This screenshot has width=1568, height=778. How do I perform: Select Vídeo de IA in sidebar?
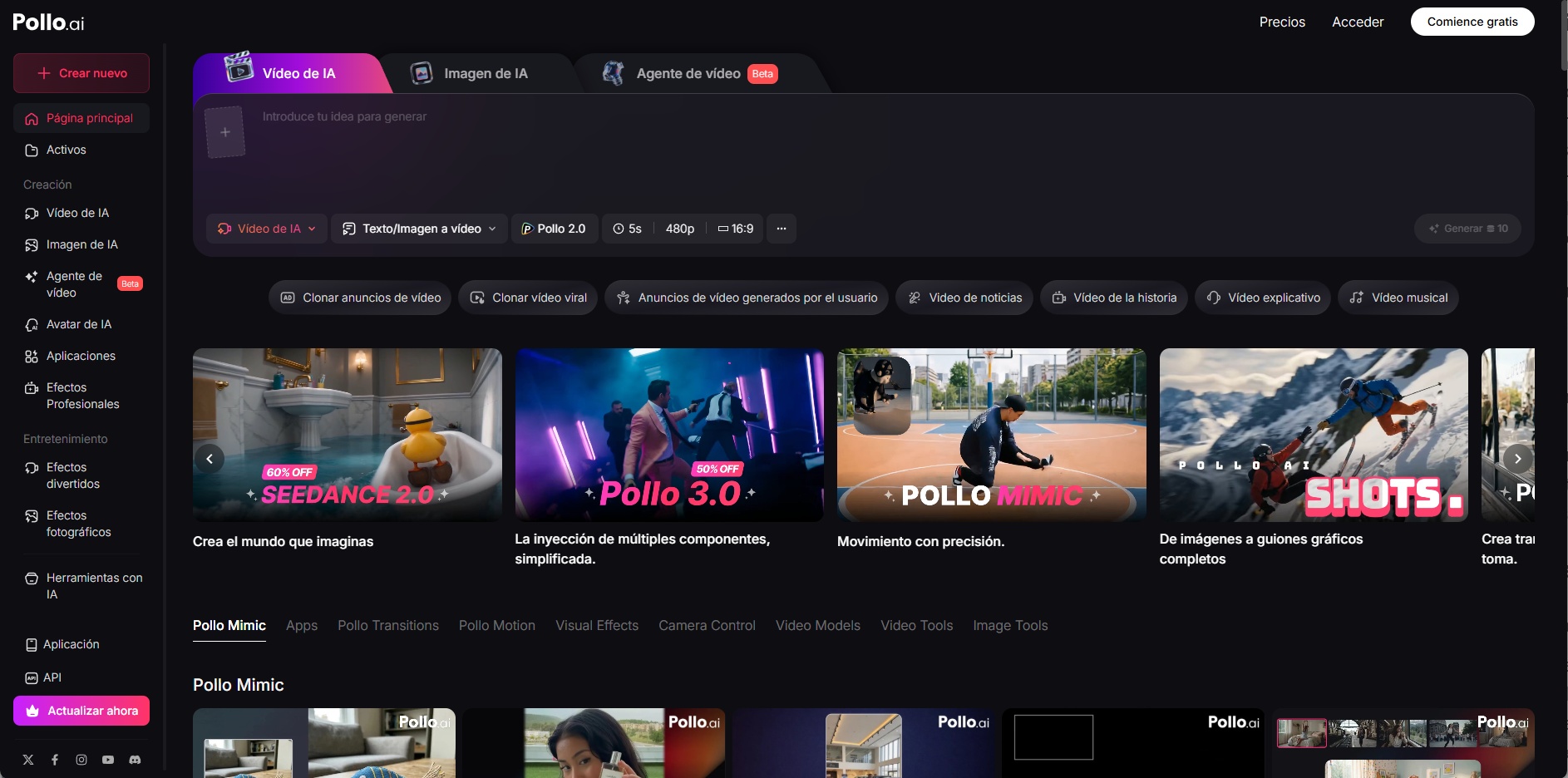point(81,214)
